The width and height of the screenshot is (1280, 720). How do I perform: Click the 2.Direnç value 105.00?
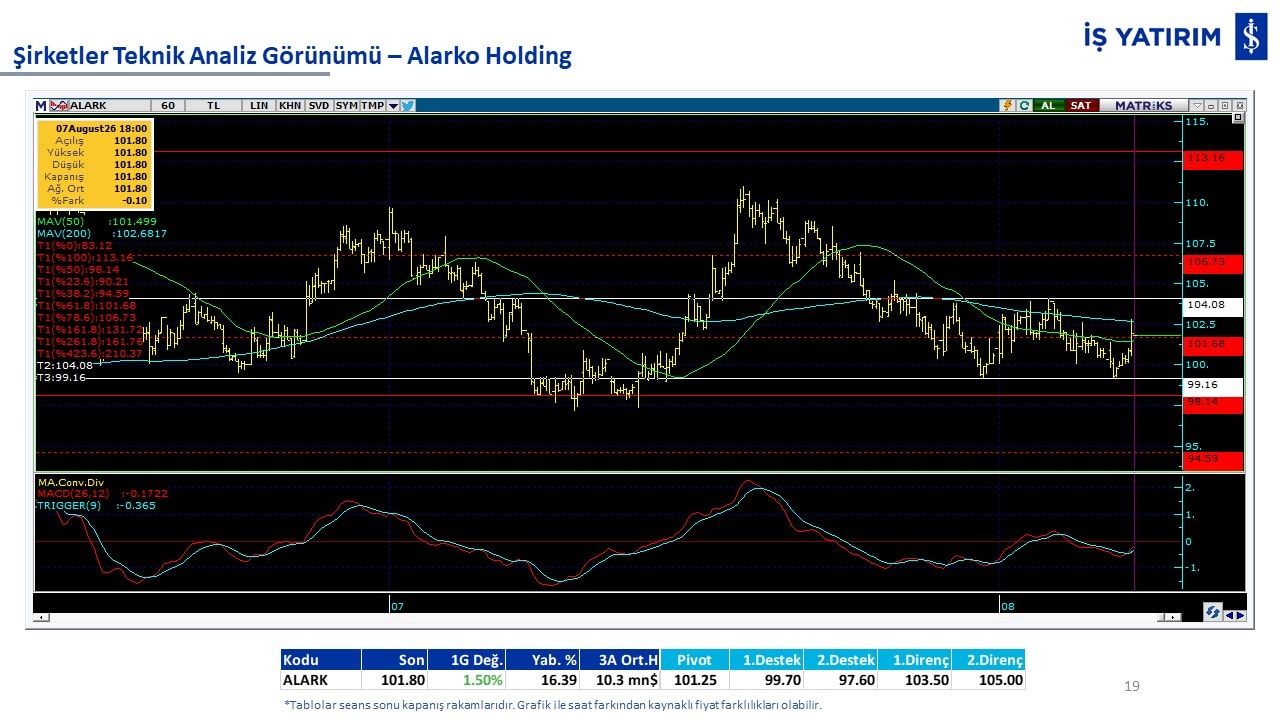pyautogui.click(x=1001, y=680)
